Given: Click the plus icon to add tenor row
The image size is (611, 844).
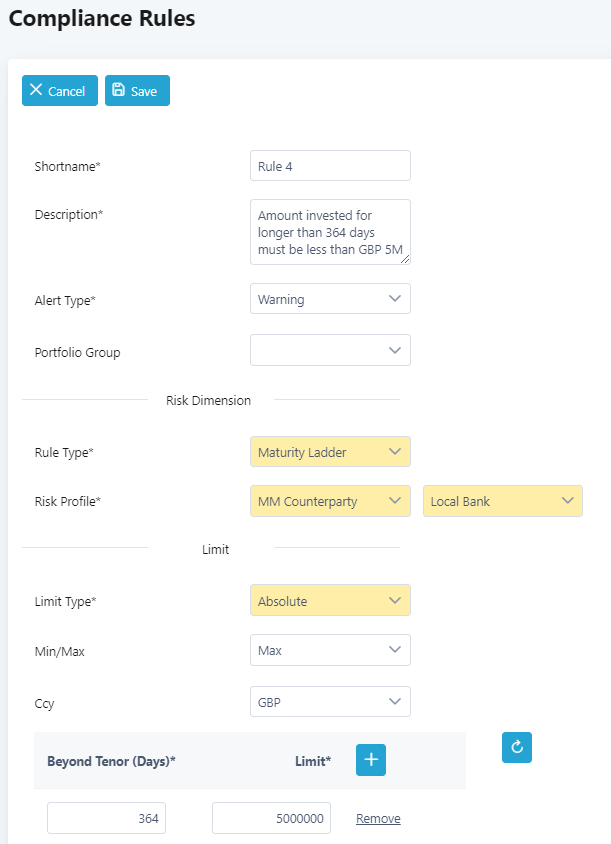Looking at the screenshot, I should point(371,760).
